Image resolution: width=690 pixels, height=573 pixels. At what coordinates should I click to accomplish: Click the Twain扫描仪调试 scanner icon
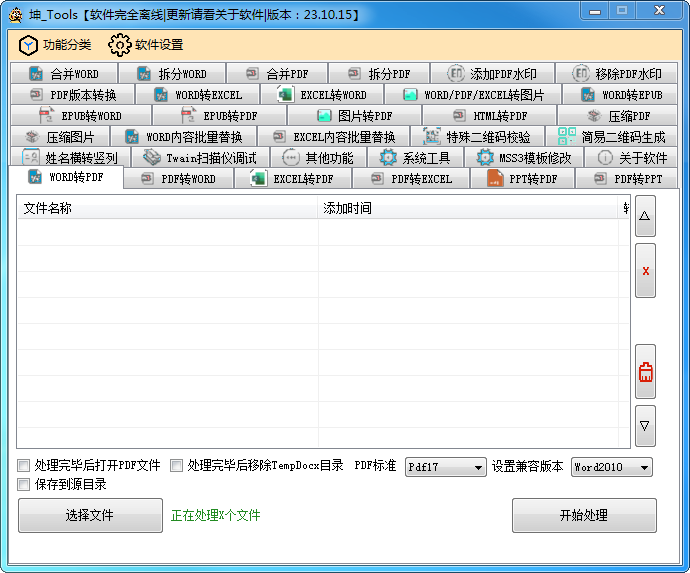tap(152, 157)
